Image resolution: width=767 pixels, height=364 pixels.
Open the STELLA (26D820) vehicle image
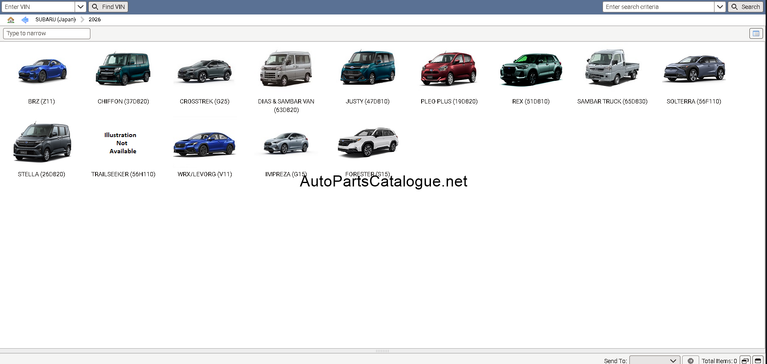tap(42, 142)
